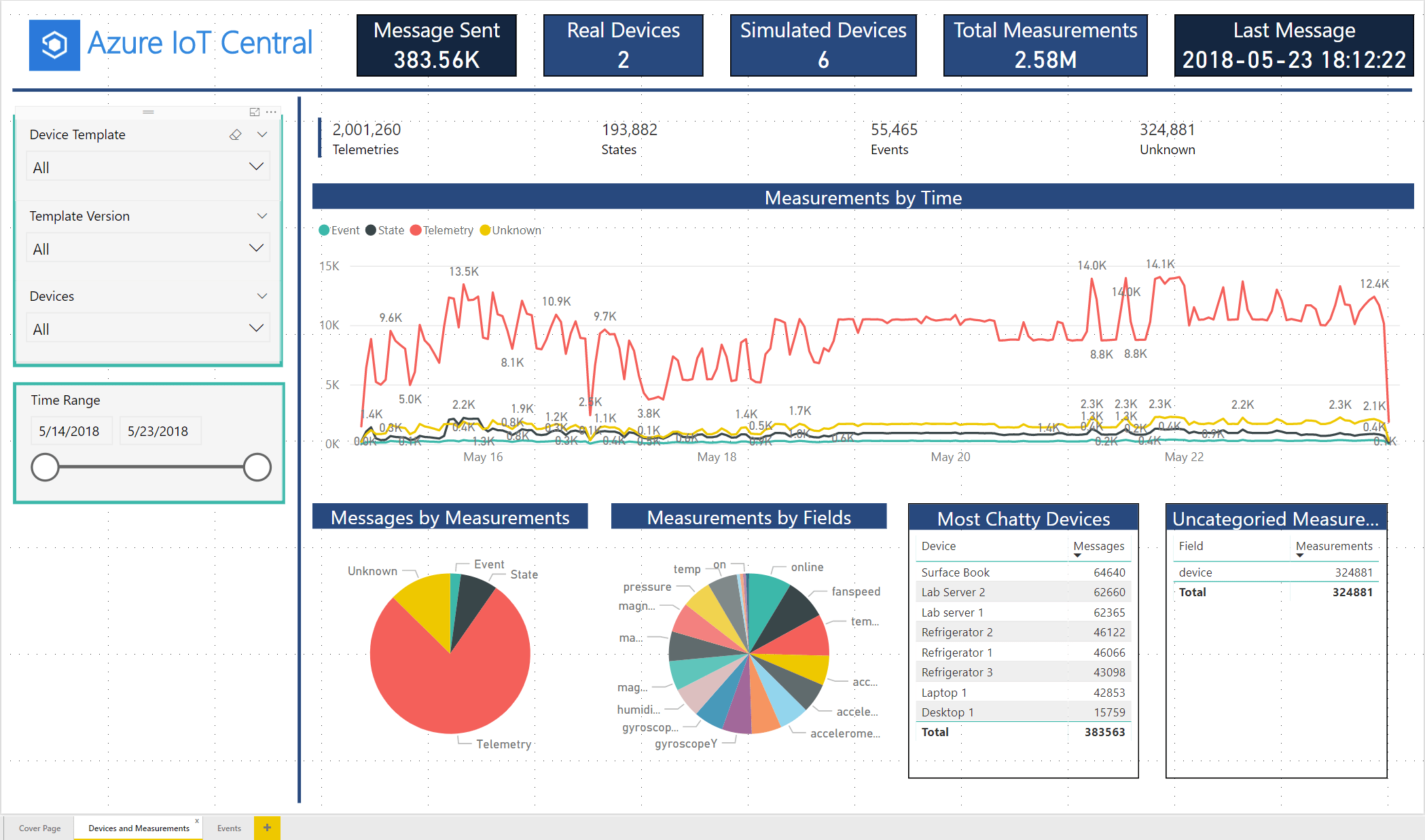Screen dimensions: 1425x840
Task: Open slicer focus mode with pop-out icon
Action: [x=254, y=111]
